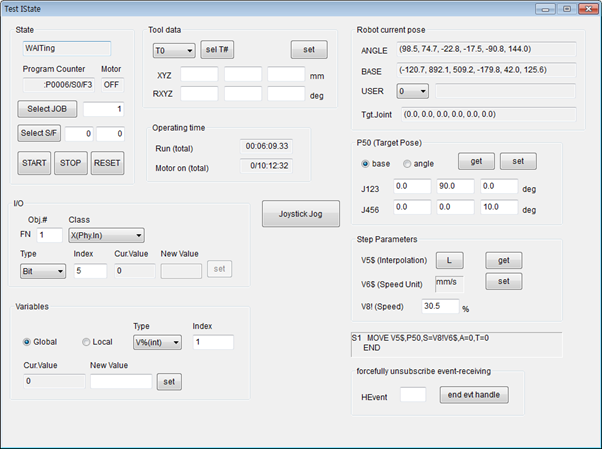This screenshot has height=449, width=602.
Task: Minimize the Test IState window
Action: click(546, 9)
